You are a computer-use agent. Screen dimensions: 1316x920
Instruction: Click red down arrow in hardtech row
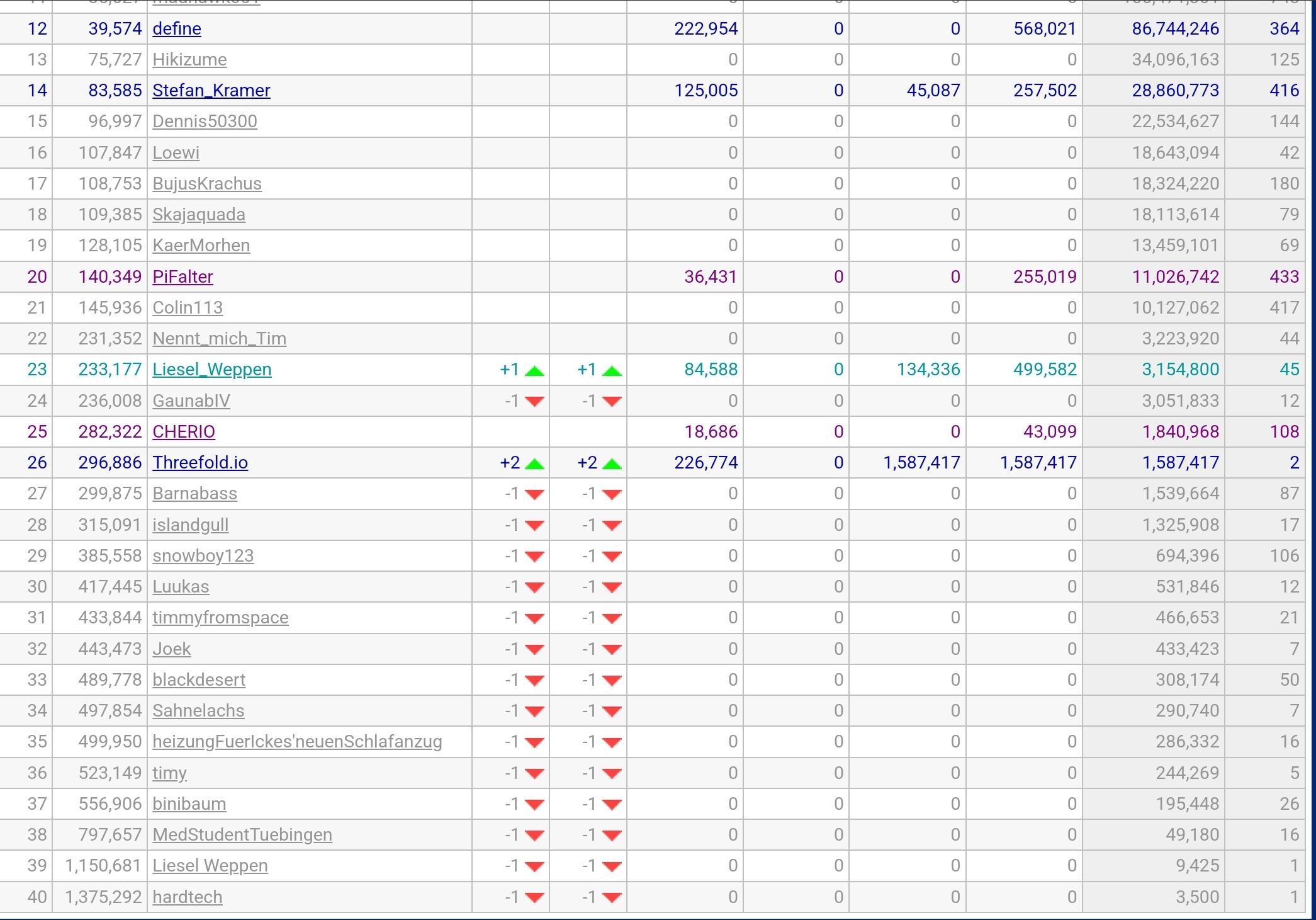click(534, 897)
